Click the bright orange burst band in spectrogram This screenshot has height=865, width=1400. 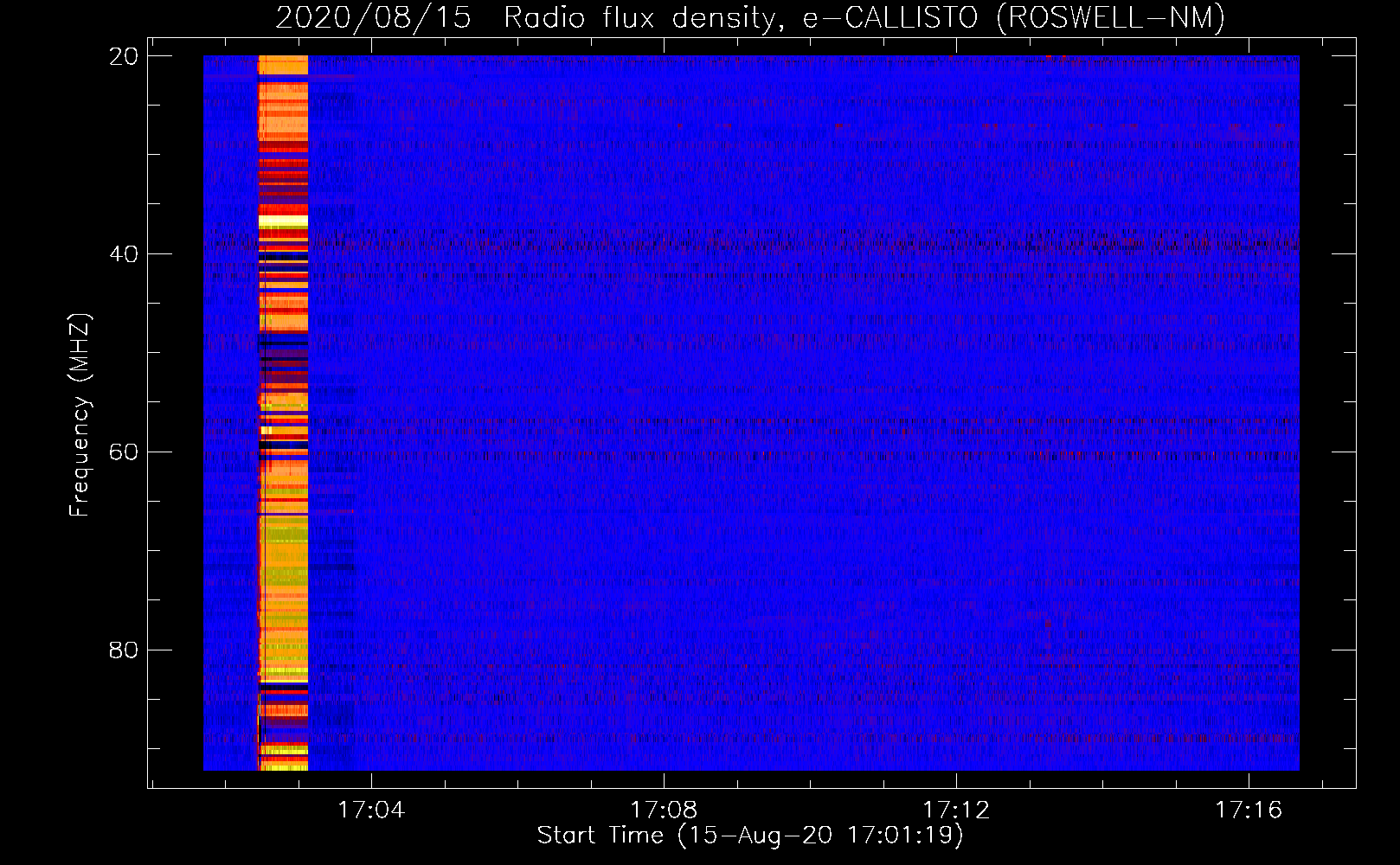tap(283, 413)
